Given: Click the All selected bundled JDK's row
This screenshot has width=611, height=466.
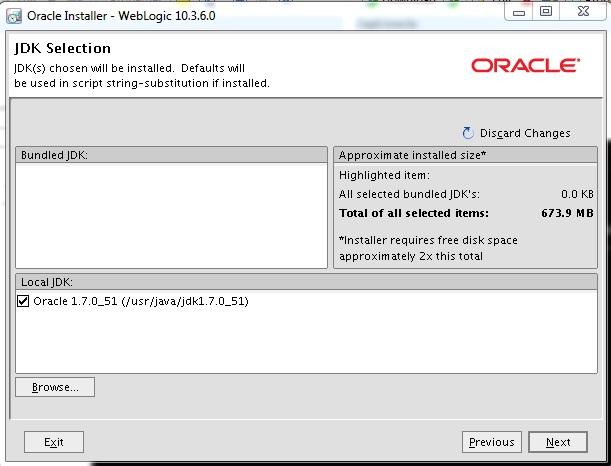Looking at the screenshot, I should click(465, 194).
